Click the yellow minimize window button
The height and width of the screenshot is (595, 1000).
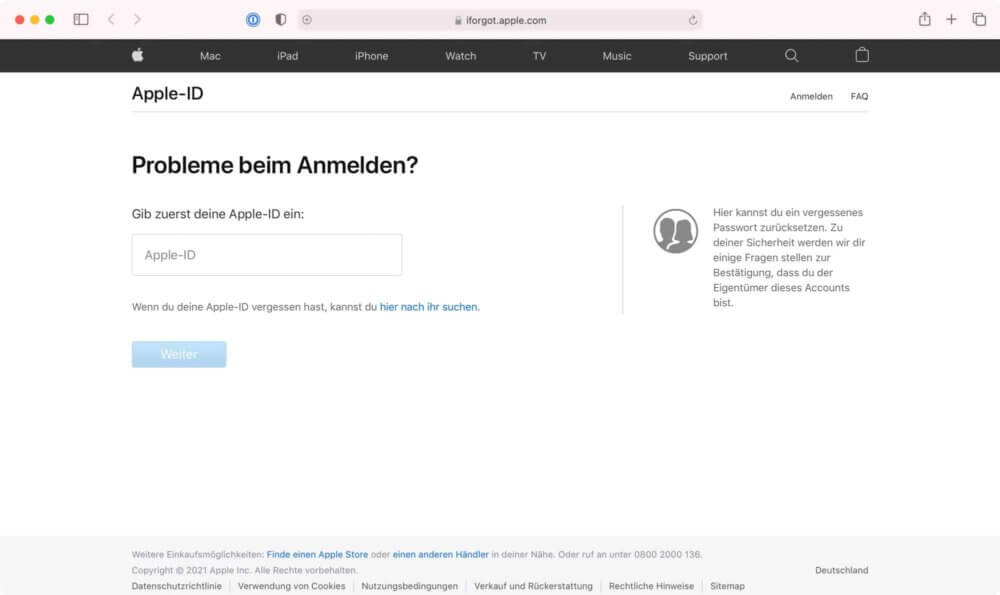click(x=34, y=20)
